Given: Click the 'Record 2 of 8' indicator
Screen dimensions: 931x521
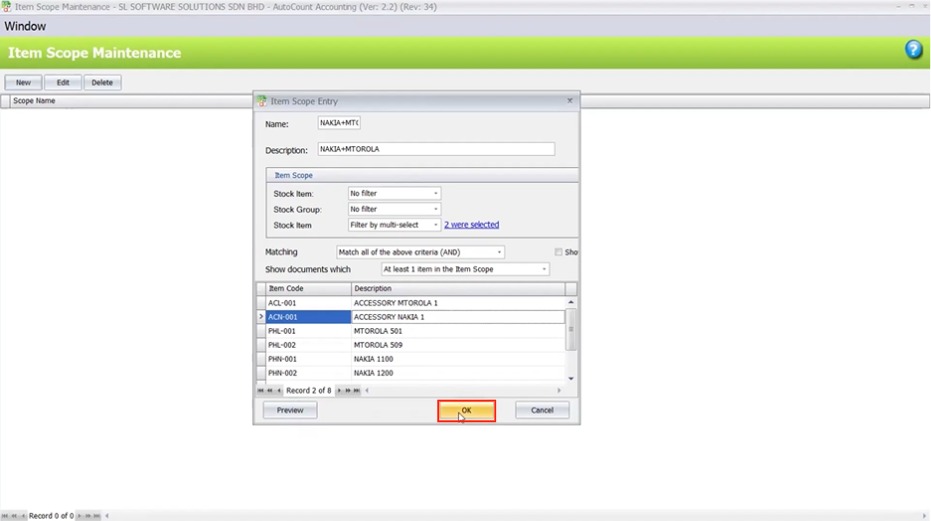Looking at the screenshot, I should click(309, 390).
